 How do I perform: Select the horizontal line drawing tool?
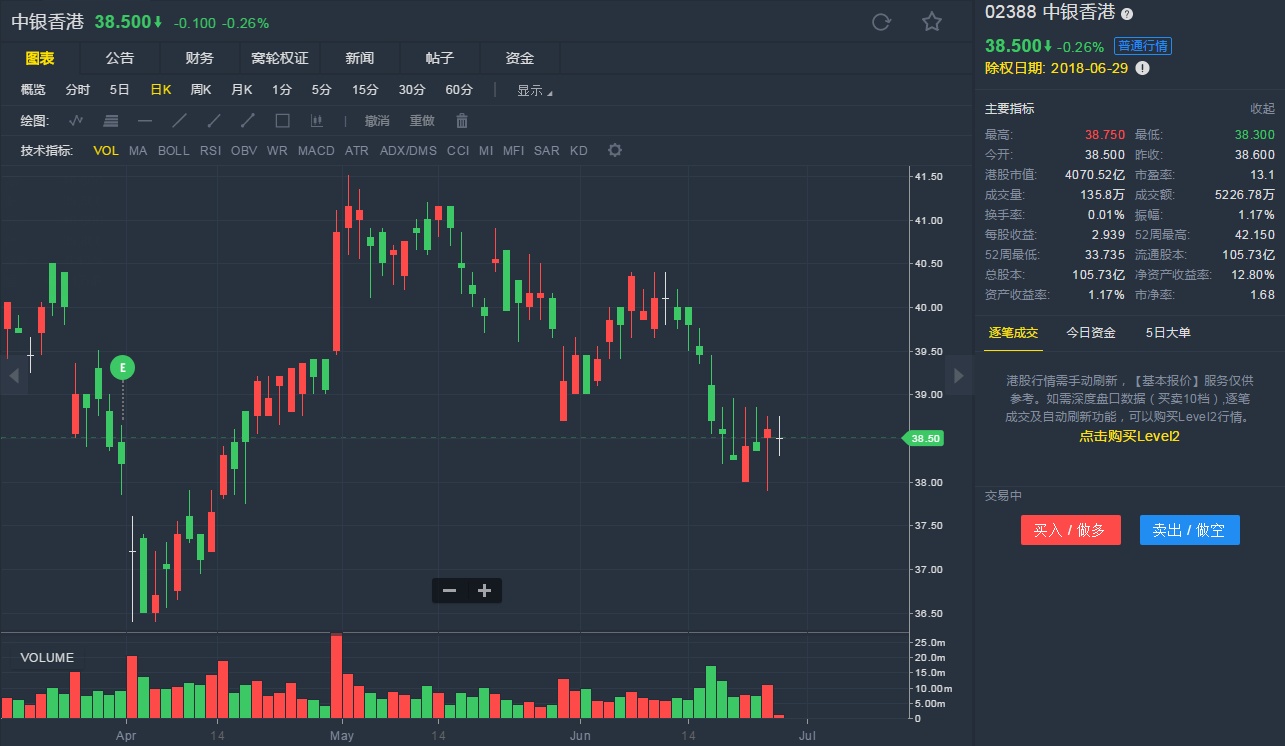point(145,121)
